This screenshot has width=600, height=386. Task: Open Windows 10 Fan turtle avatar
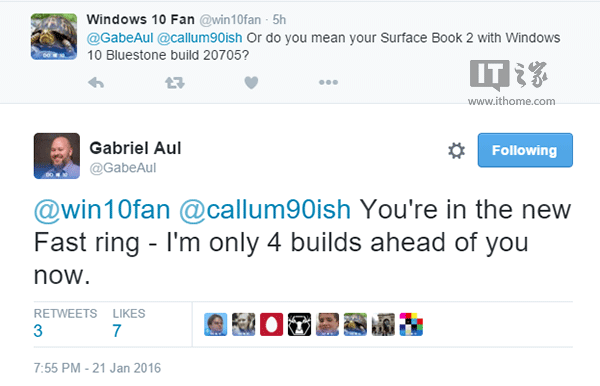pos(54,37)
